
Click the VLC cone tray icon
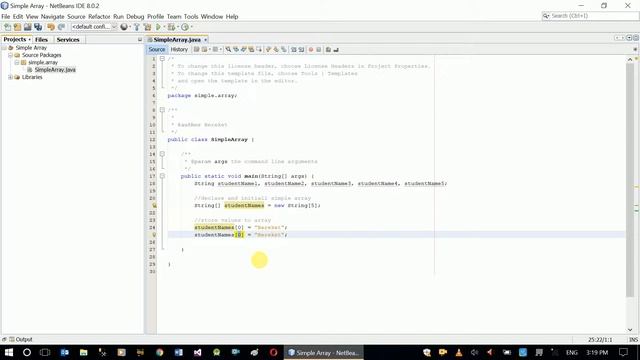pos(459,352)
